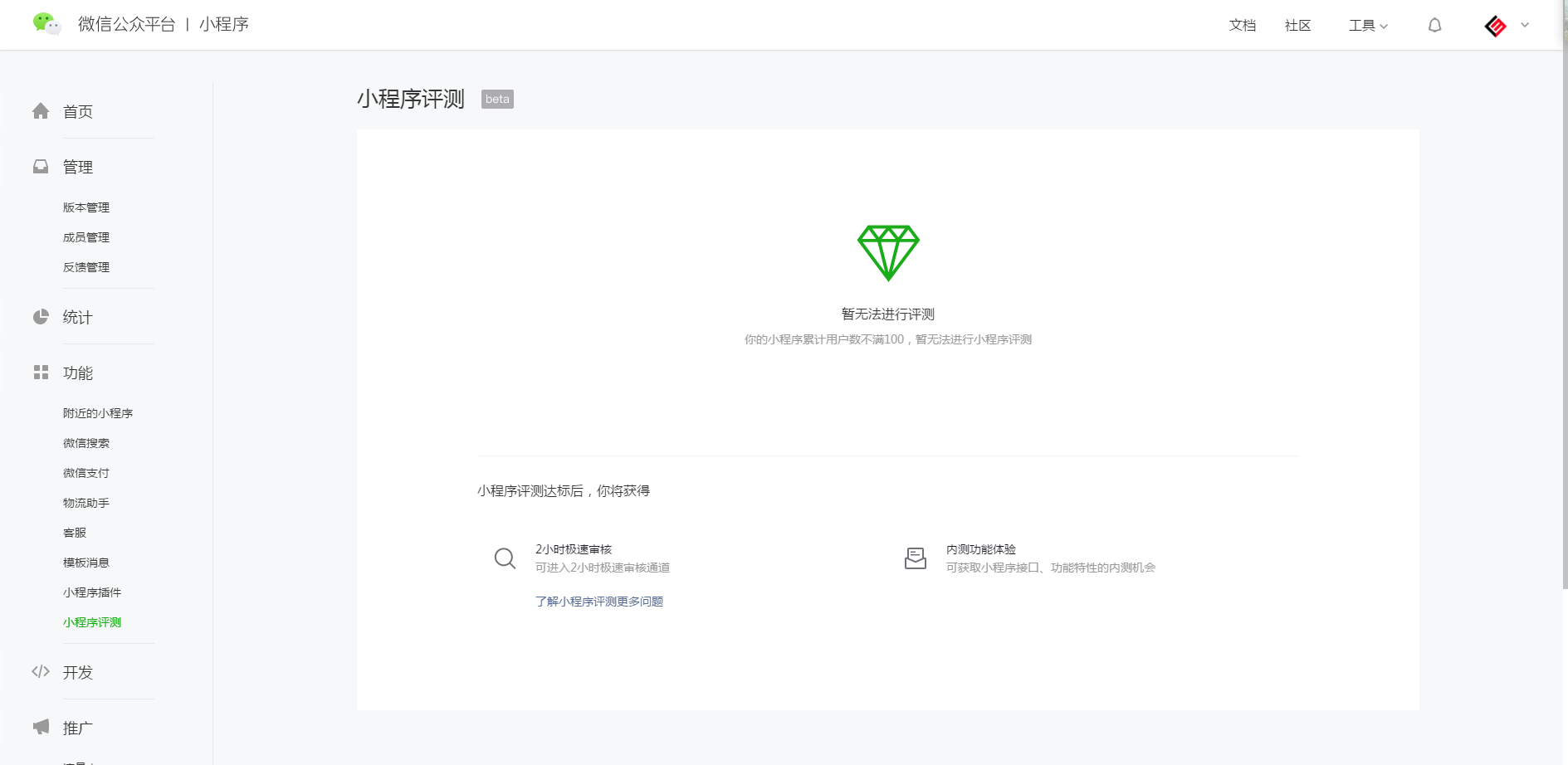Open 统计 in the sidebar
This screenshot has height=765, width=1568.
pyautogui.click(x=78, y=317)
